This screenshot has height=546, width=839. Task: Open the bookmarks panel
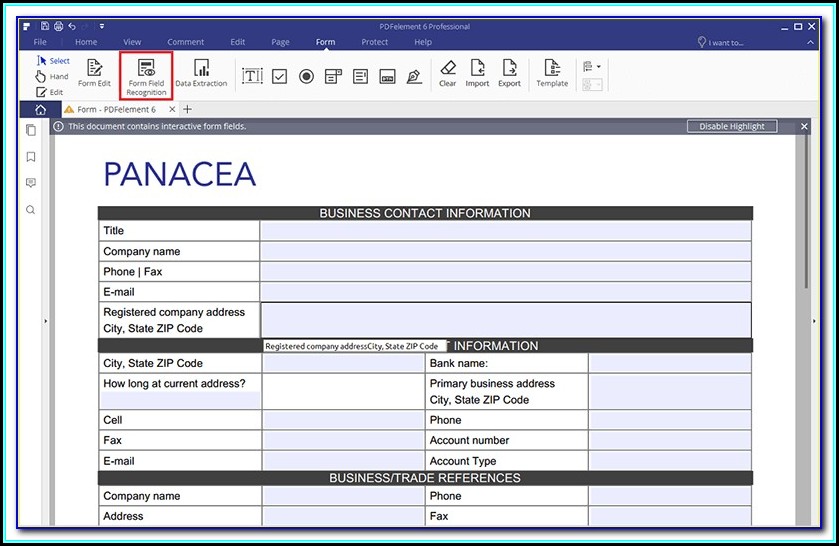[x=31, y=157]
